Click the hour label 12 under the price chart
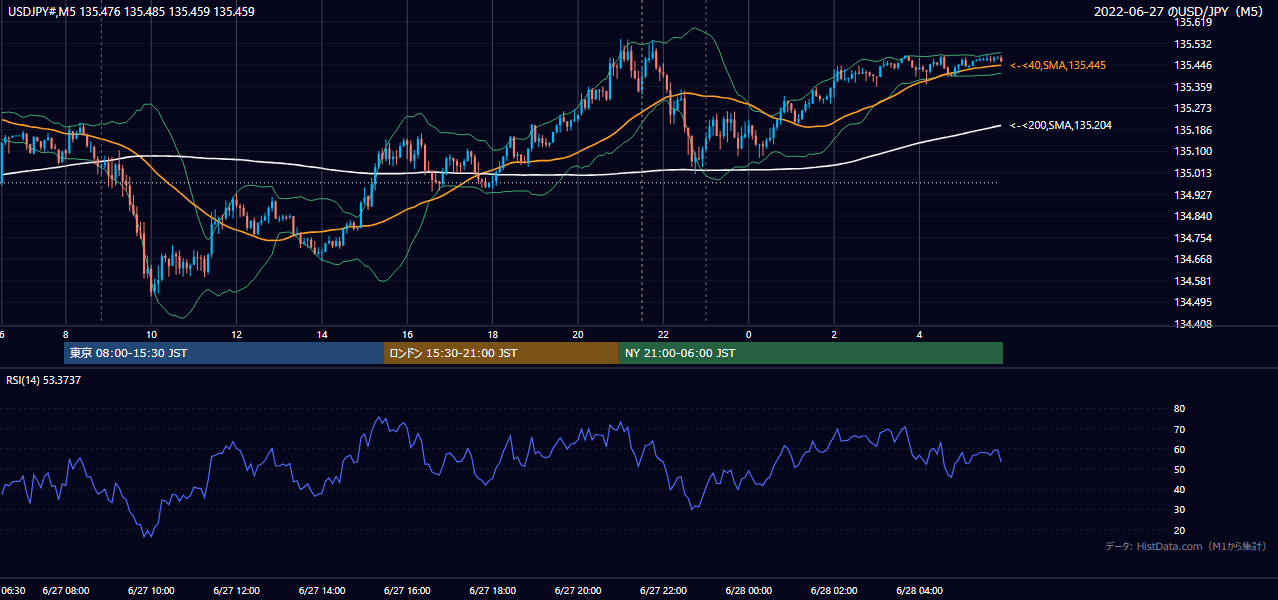Image resolution: width=1278 pixels, height=600 pixels. click(x=236, y=334)
